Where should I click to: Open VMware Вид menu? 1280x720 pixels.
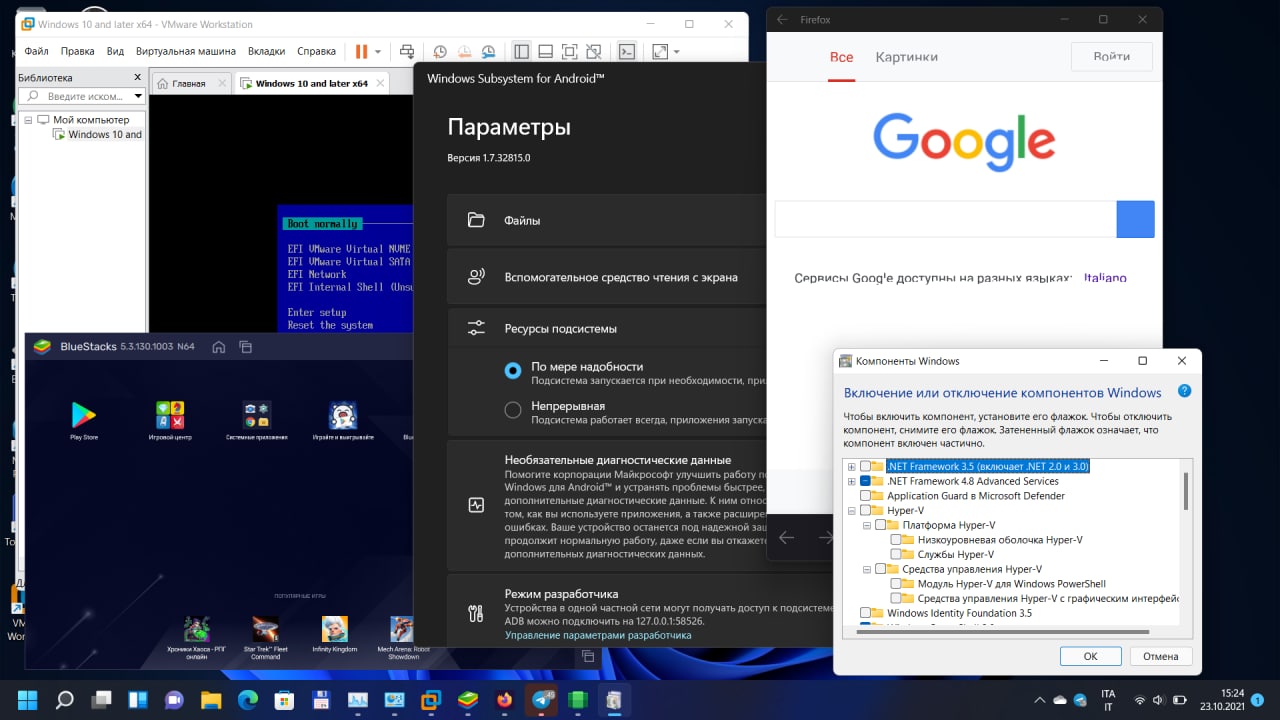115,51
